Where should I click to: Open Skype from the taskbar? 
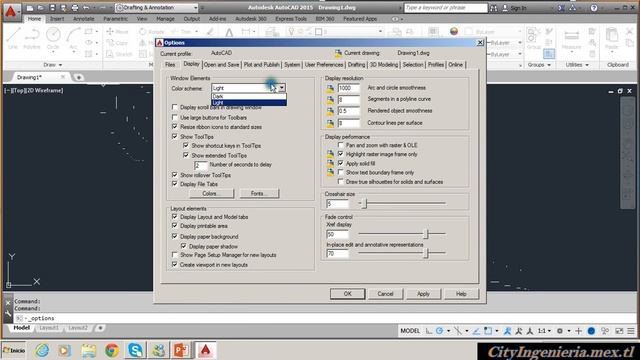pyautogui.click(x=135, y=350)
